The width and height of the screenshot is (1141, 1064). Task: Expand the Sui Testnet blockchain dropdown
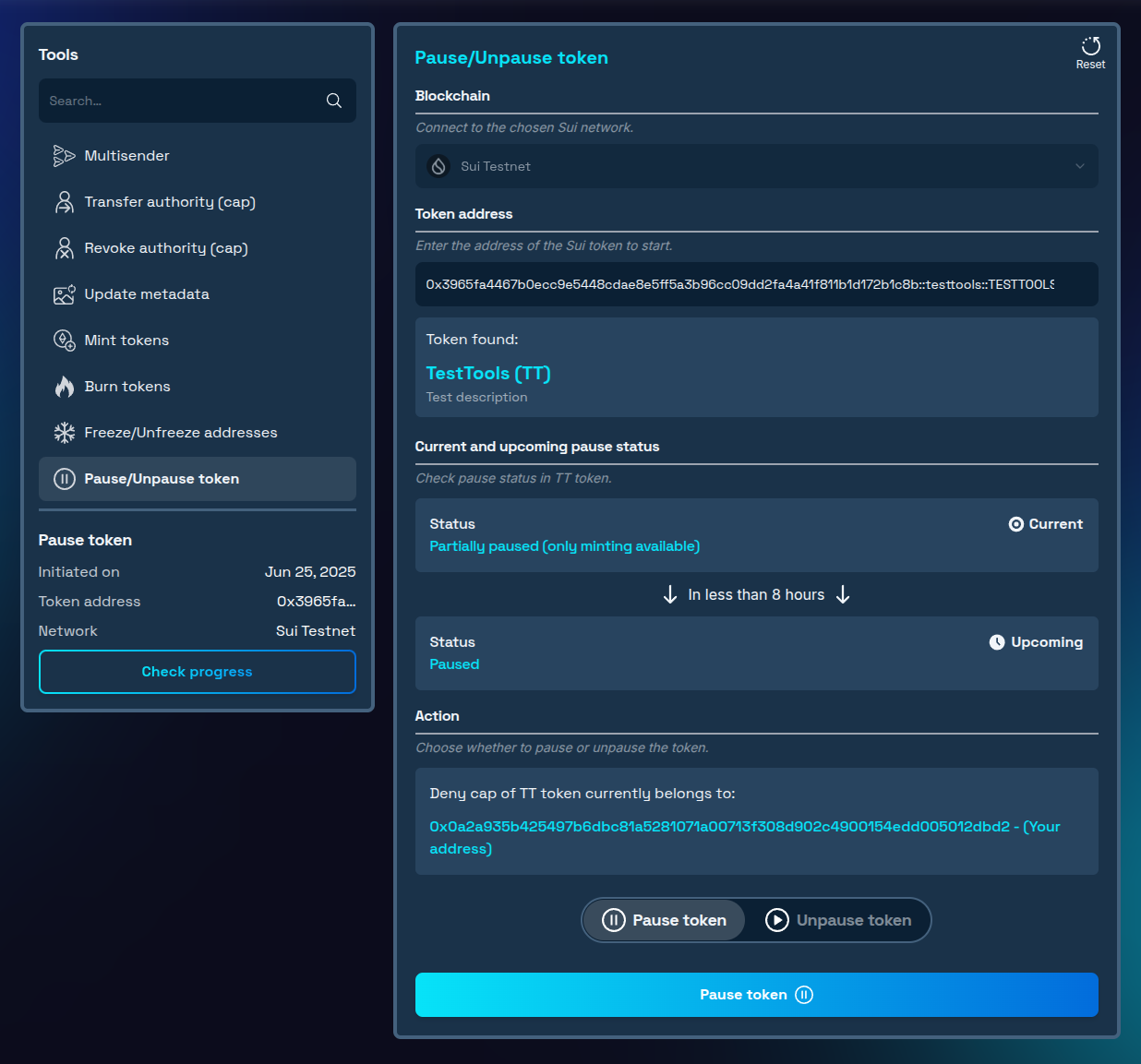click(x=757, y=166)
